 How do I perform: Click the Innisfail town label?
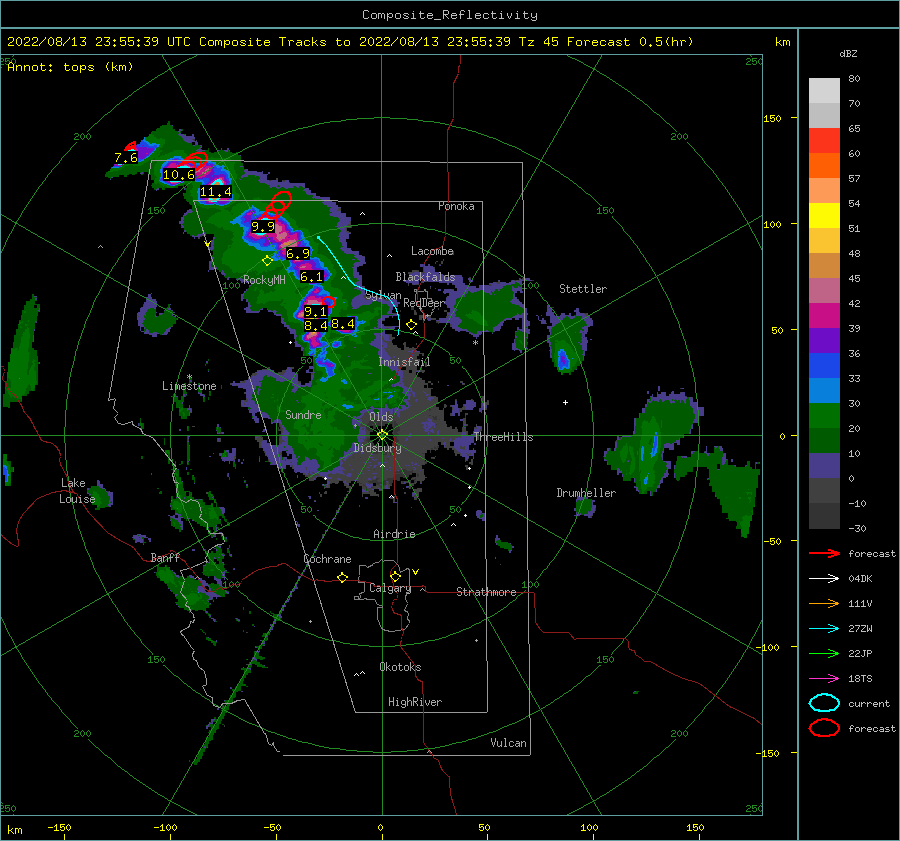[x=404, y=362]
